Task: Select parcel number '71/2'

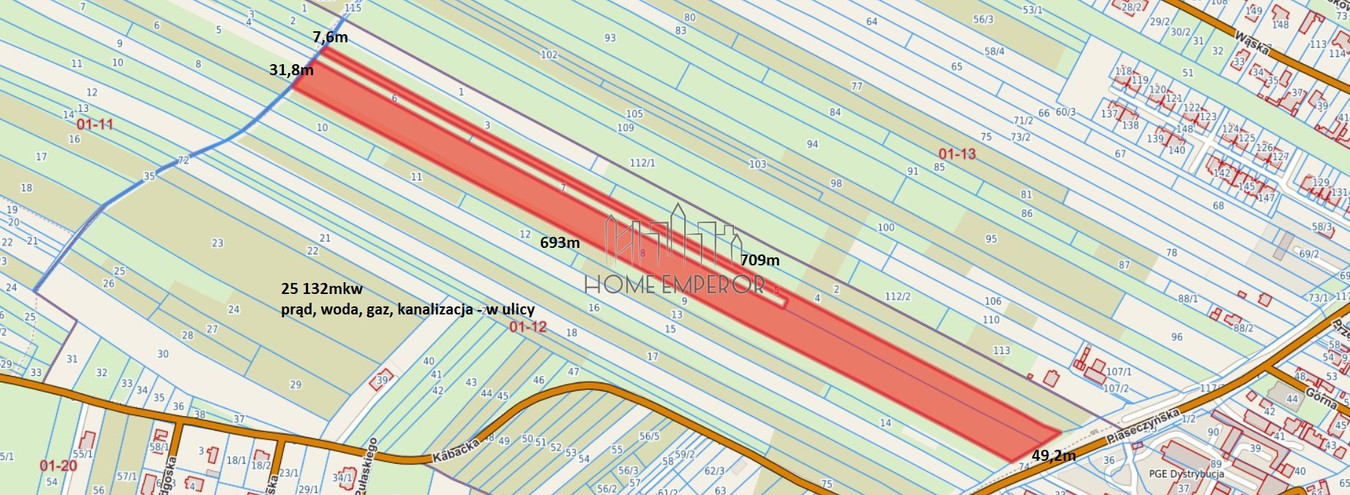Action: [x=1022, y=120]
